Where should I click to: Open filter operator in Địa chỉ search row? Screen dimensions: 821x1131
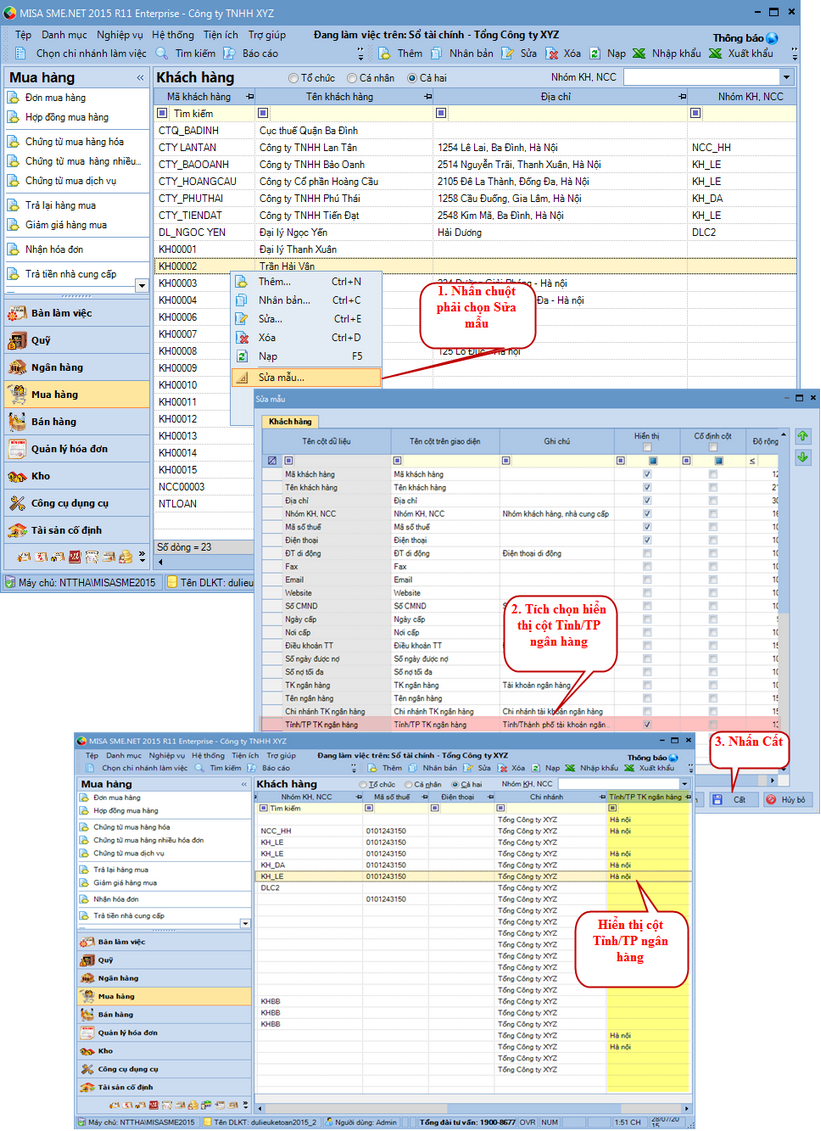pyautogui.click(x=441, y=113)
